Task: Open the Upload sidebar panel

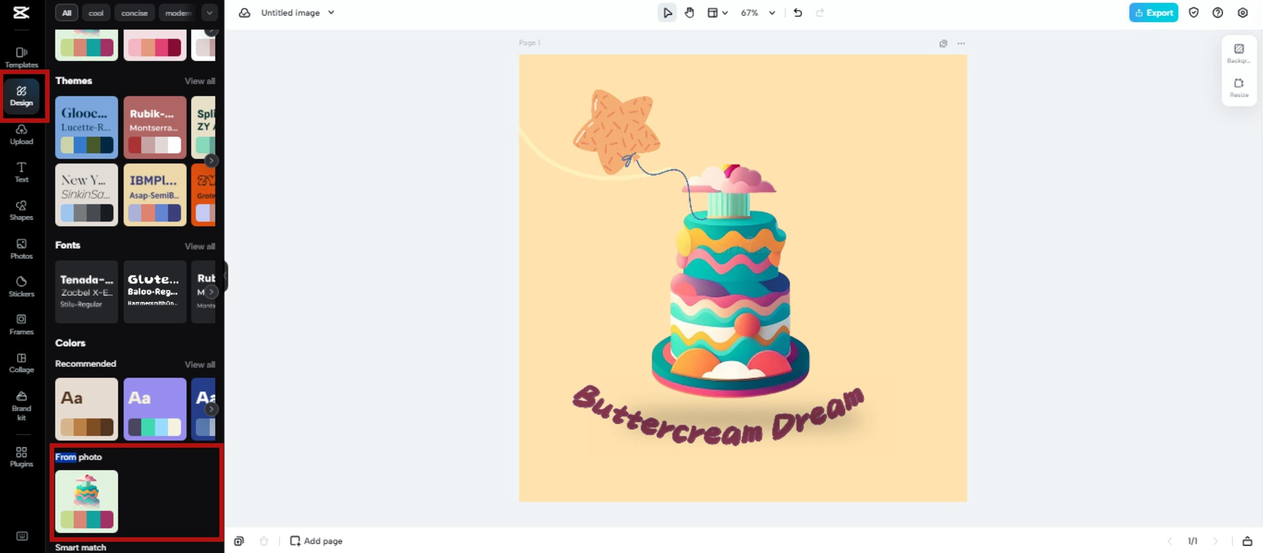Action: pos(21,134)
